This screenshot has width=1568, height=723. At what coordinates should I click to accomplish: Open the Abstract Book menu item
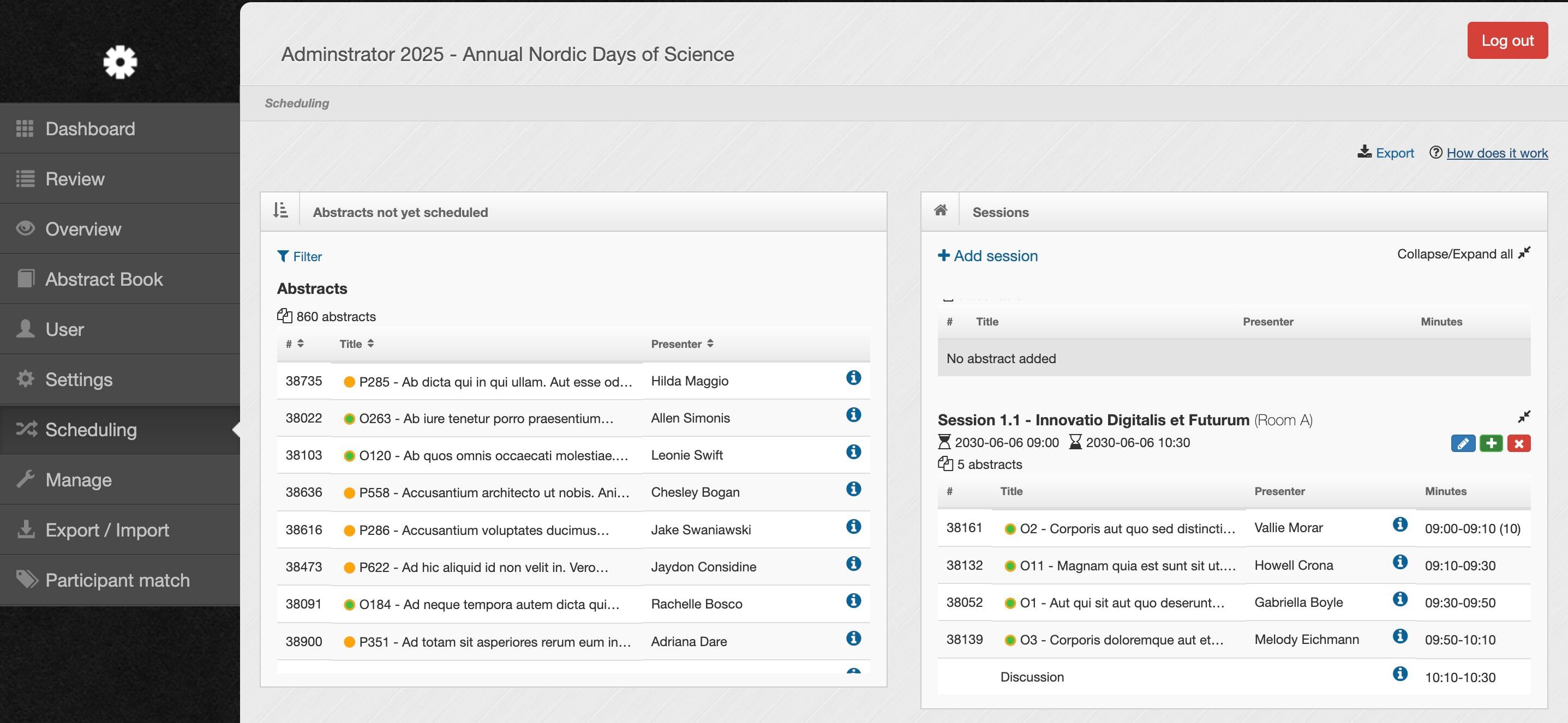click(x=104, y=279)
